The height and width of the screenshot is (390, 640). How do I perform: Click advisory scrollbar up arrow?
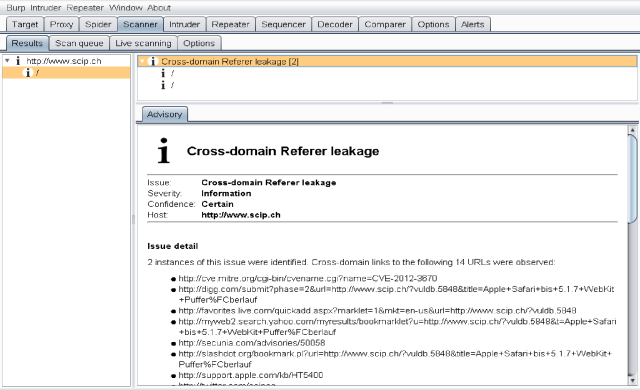click(632, 130)
